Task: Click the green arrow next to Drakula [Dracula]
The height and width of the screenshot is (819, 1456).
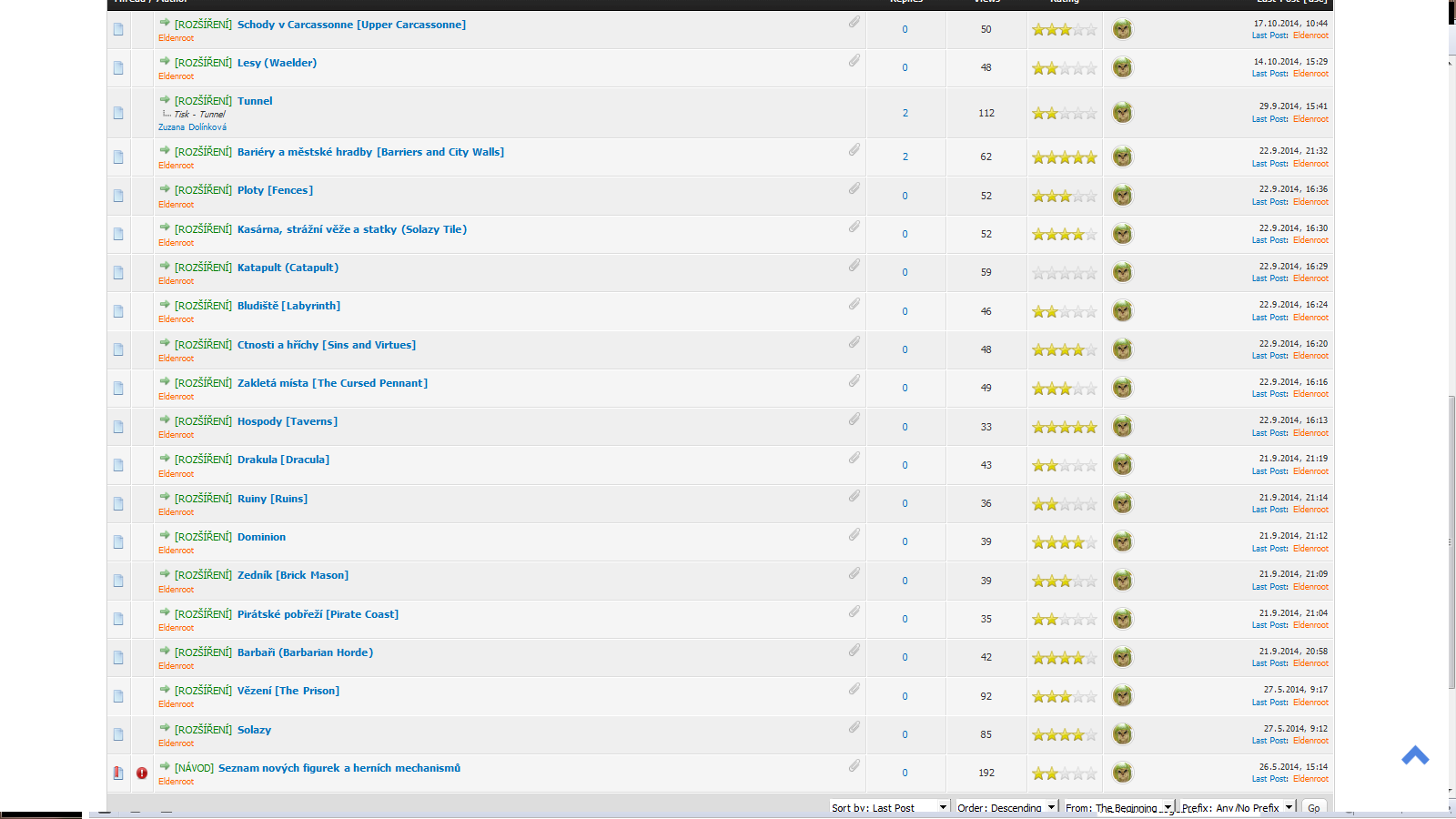Action: coord(165,459)
